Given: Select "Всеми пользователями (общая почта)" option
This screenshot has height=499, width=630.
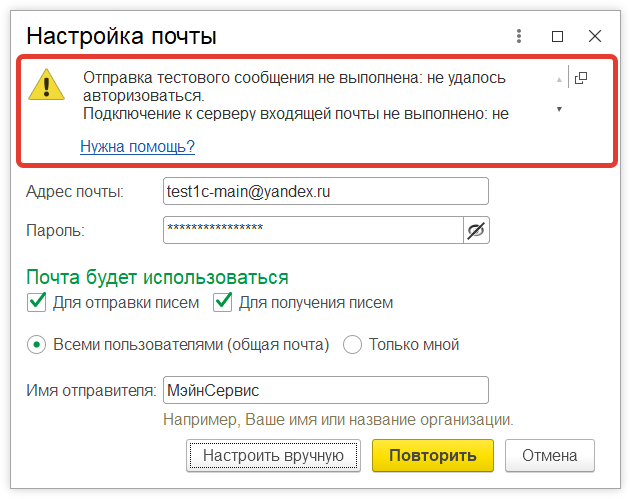Looking at the screenshot, I should coord(37,345).
